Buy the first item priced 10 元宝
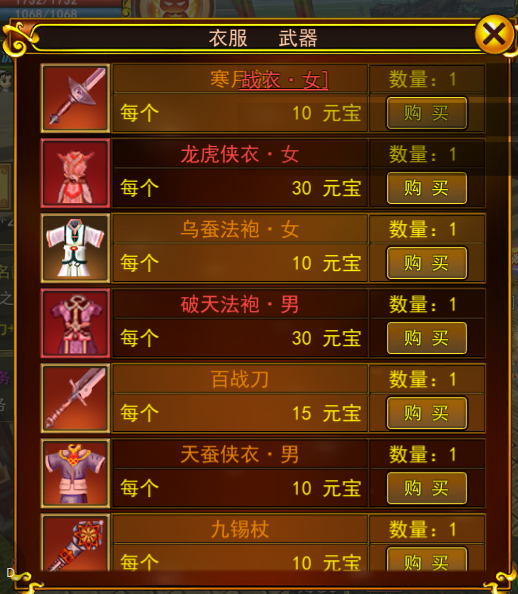The height and width of the screenshot is (594, 518). (x=427, y=113)
